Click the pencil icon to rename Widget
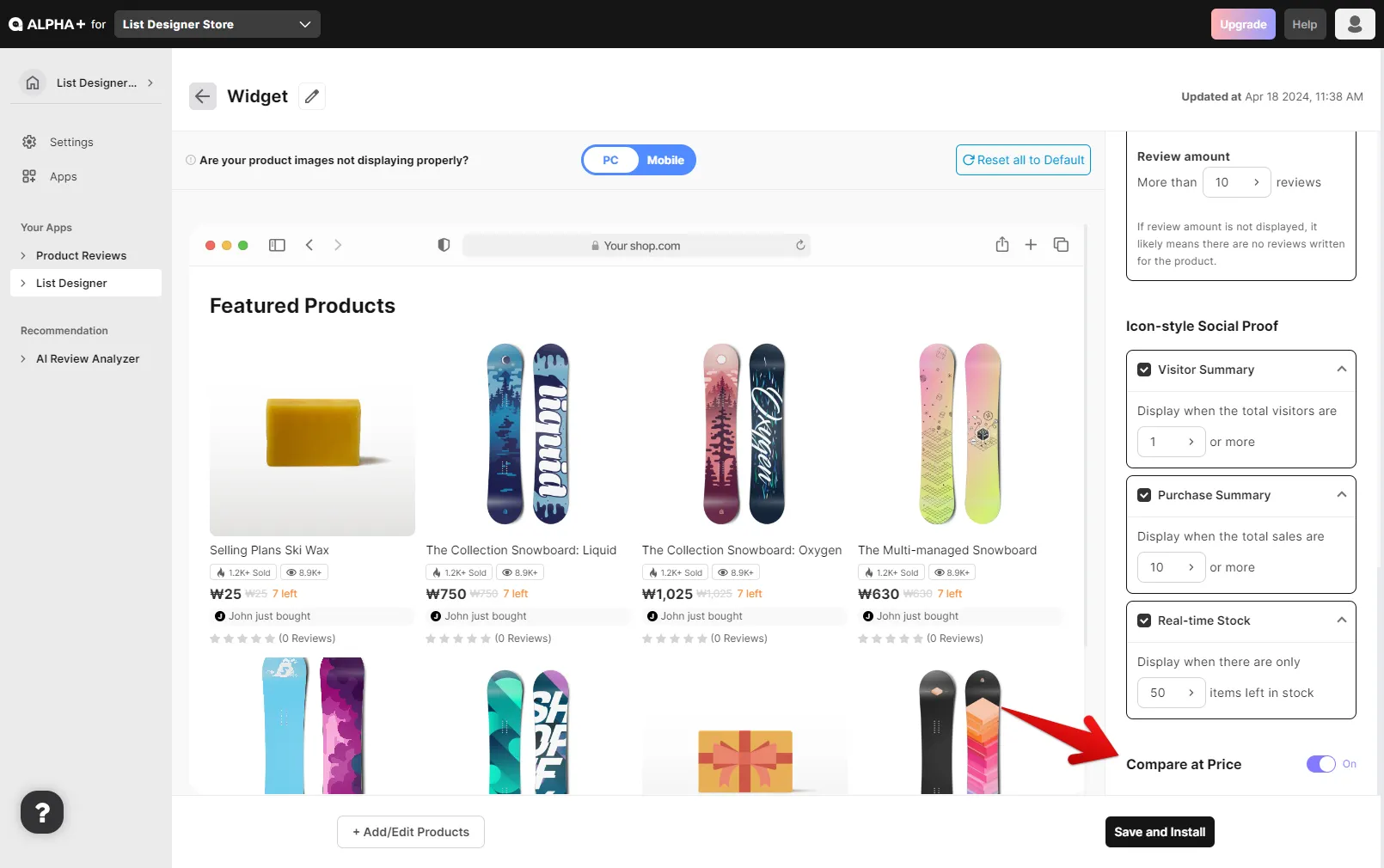 pos(312,96)
